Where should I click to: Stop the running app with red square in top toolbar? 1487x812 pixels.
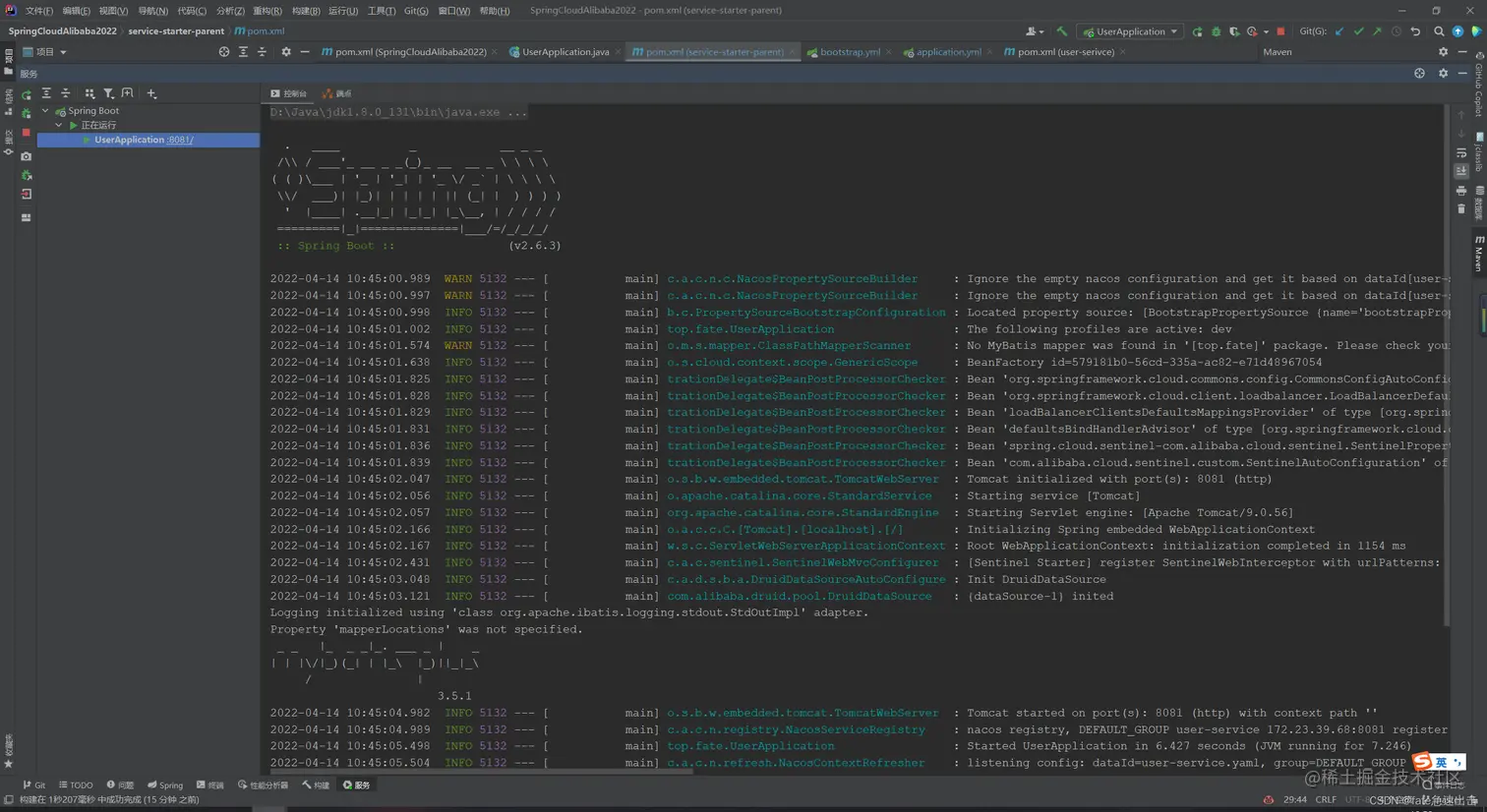point(1280,31)
